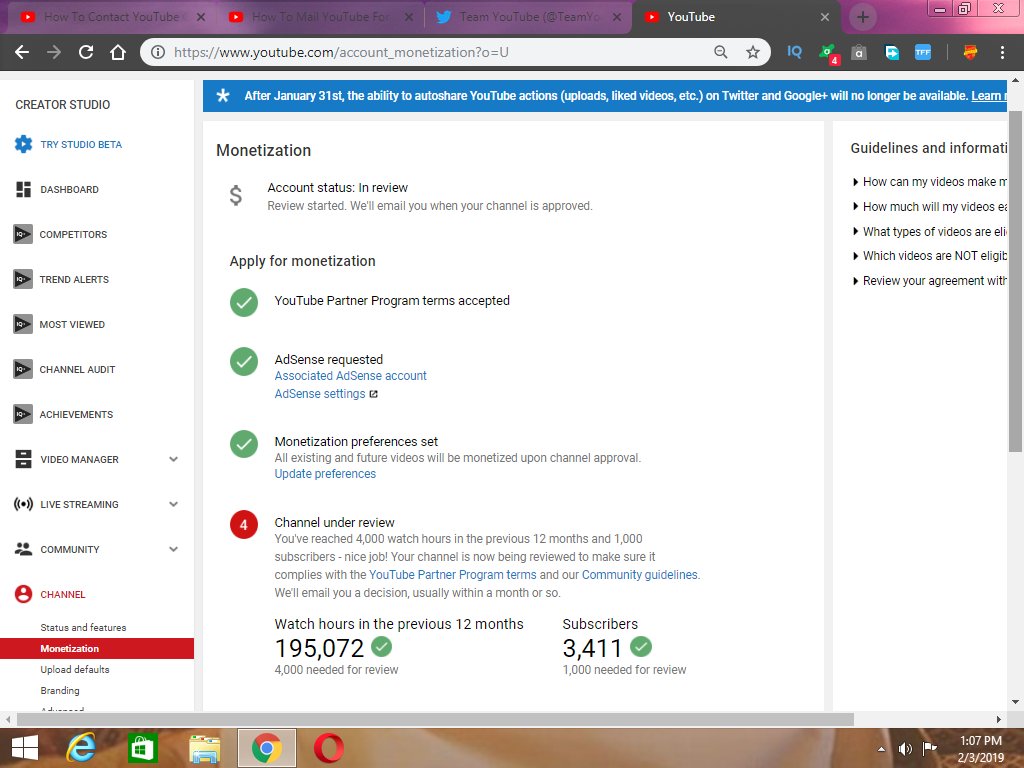The width and height of the screenshot is (1024, 768).
Task: Click the browser forward arrow
Action: click(x=54, y=52)
